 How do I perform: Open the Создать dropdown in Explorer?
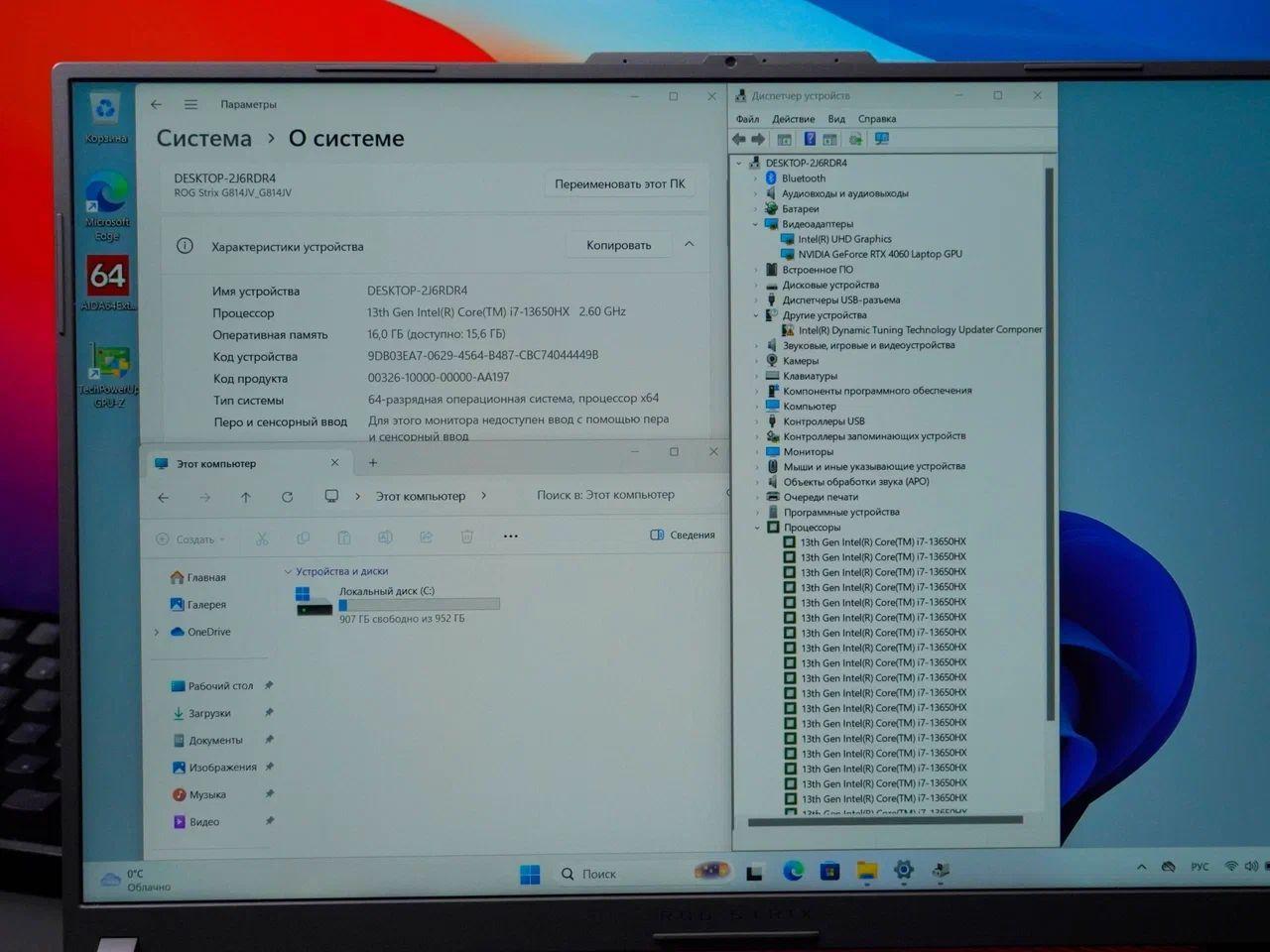coord(190,539)
